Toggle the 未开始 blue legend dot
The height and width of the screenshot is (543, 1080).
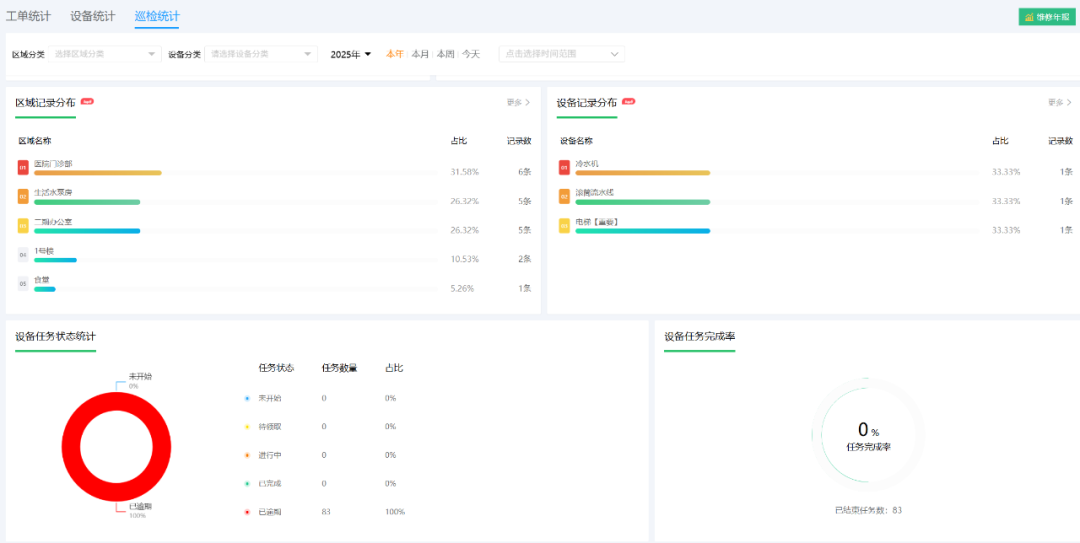point(247,398)
